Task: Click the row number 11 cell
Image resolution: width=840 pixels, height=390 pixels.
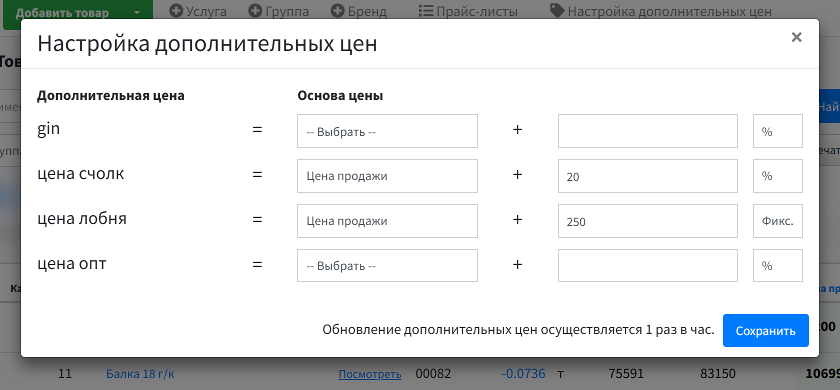Action: point(64,373)
